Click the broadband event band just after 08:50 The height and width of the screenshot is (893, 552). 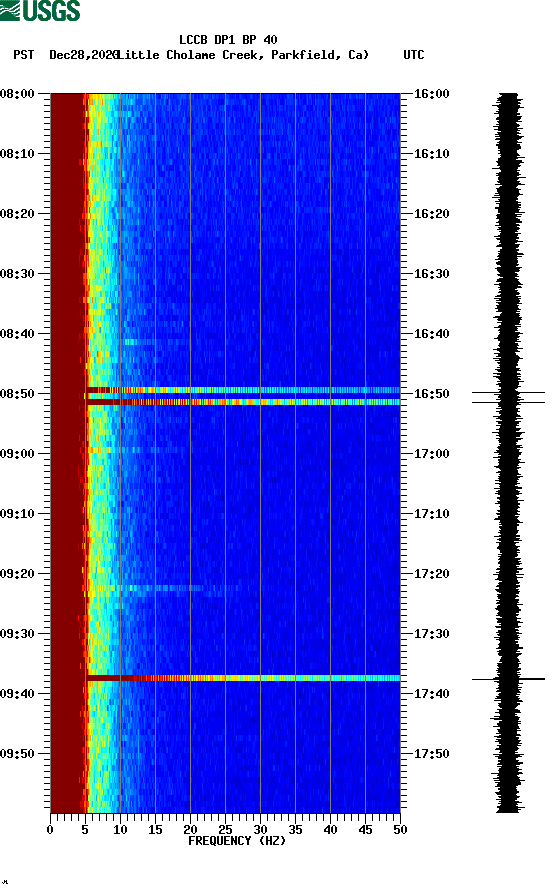(x=243, y=402)
